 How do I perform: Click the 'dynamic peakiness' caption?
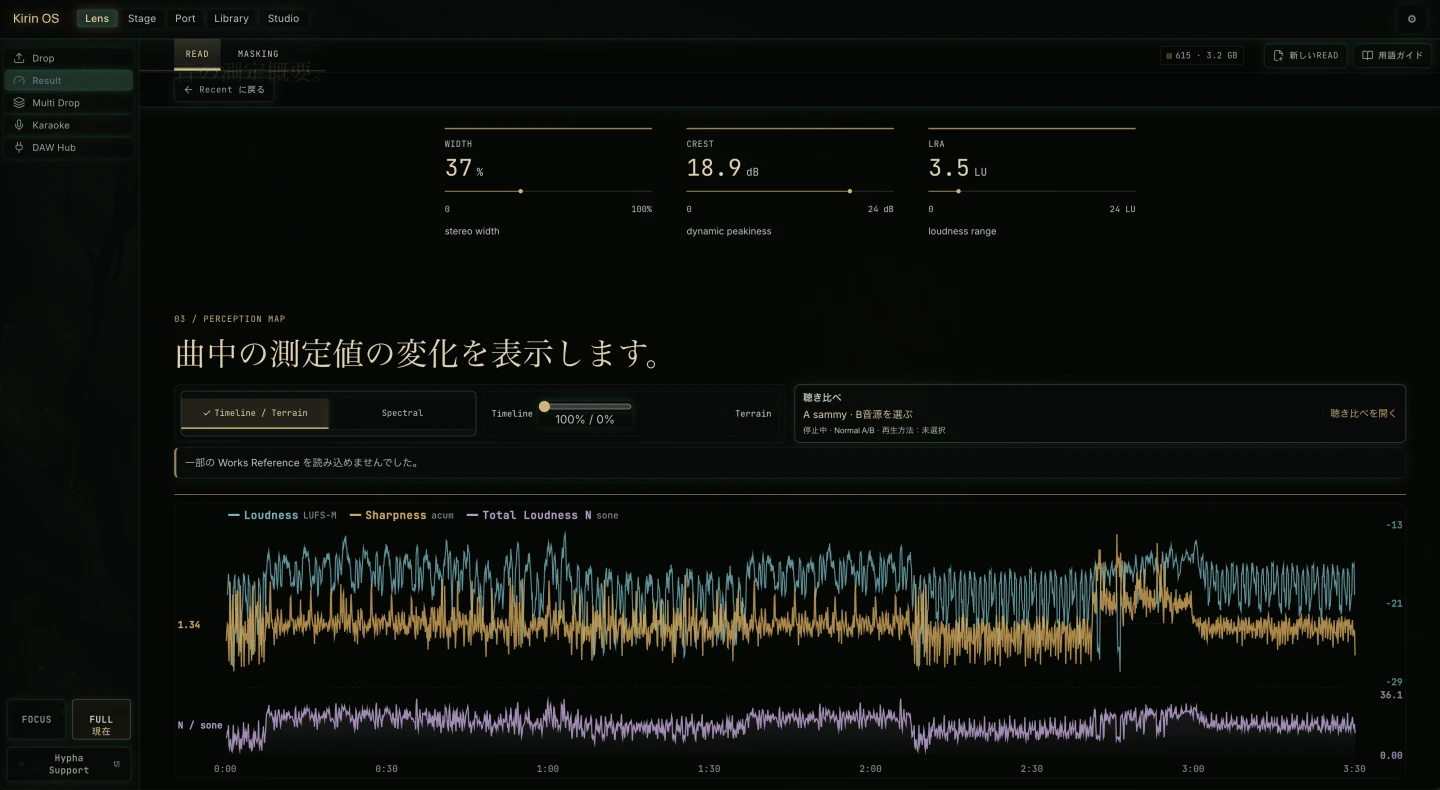pyautogui.click(x=729, y=231)
